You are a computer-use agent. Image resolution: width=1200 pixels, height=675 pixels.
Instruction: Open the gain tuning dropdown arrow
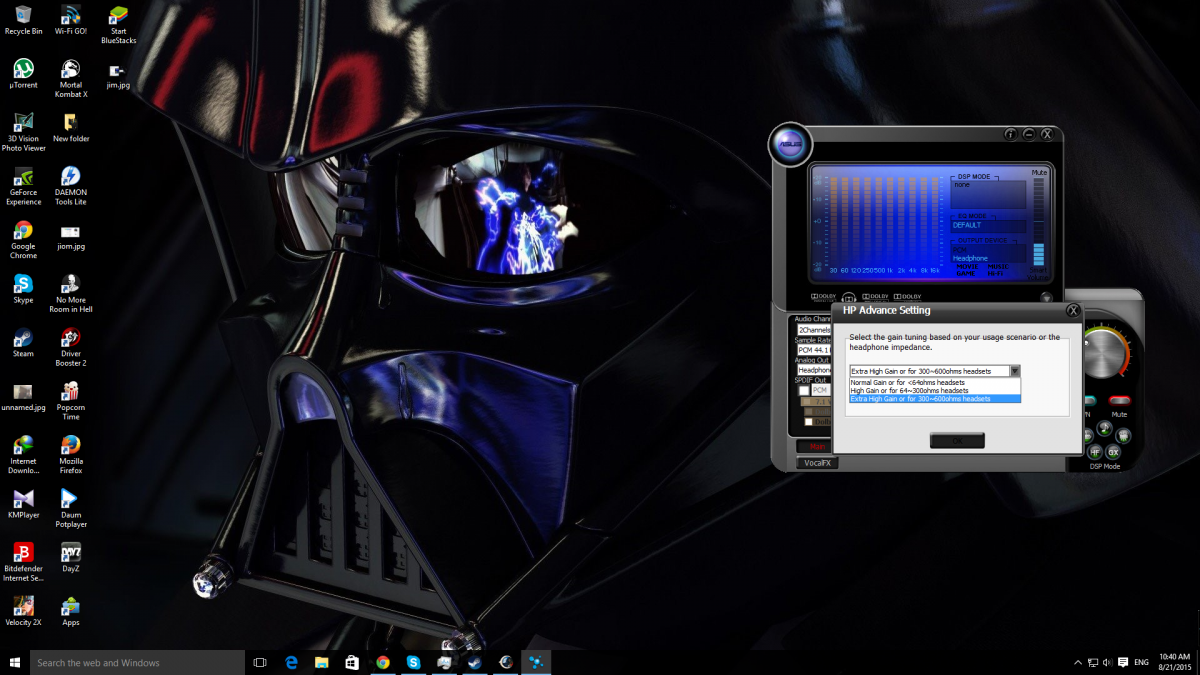(1014, 371)
